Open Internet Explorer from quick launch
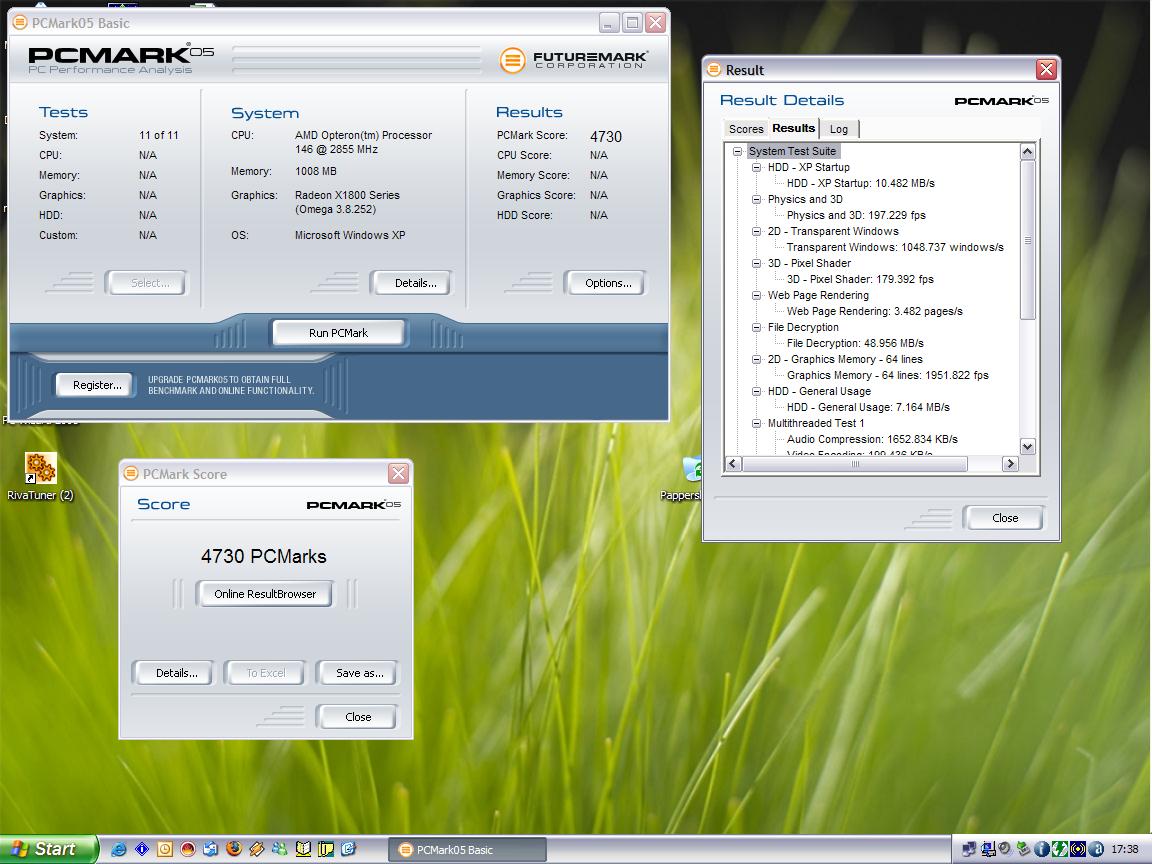1152x864 pixels. pos(118,849)
